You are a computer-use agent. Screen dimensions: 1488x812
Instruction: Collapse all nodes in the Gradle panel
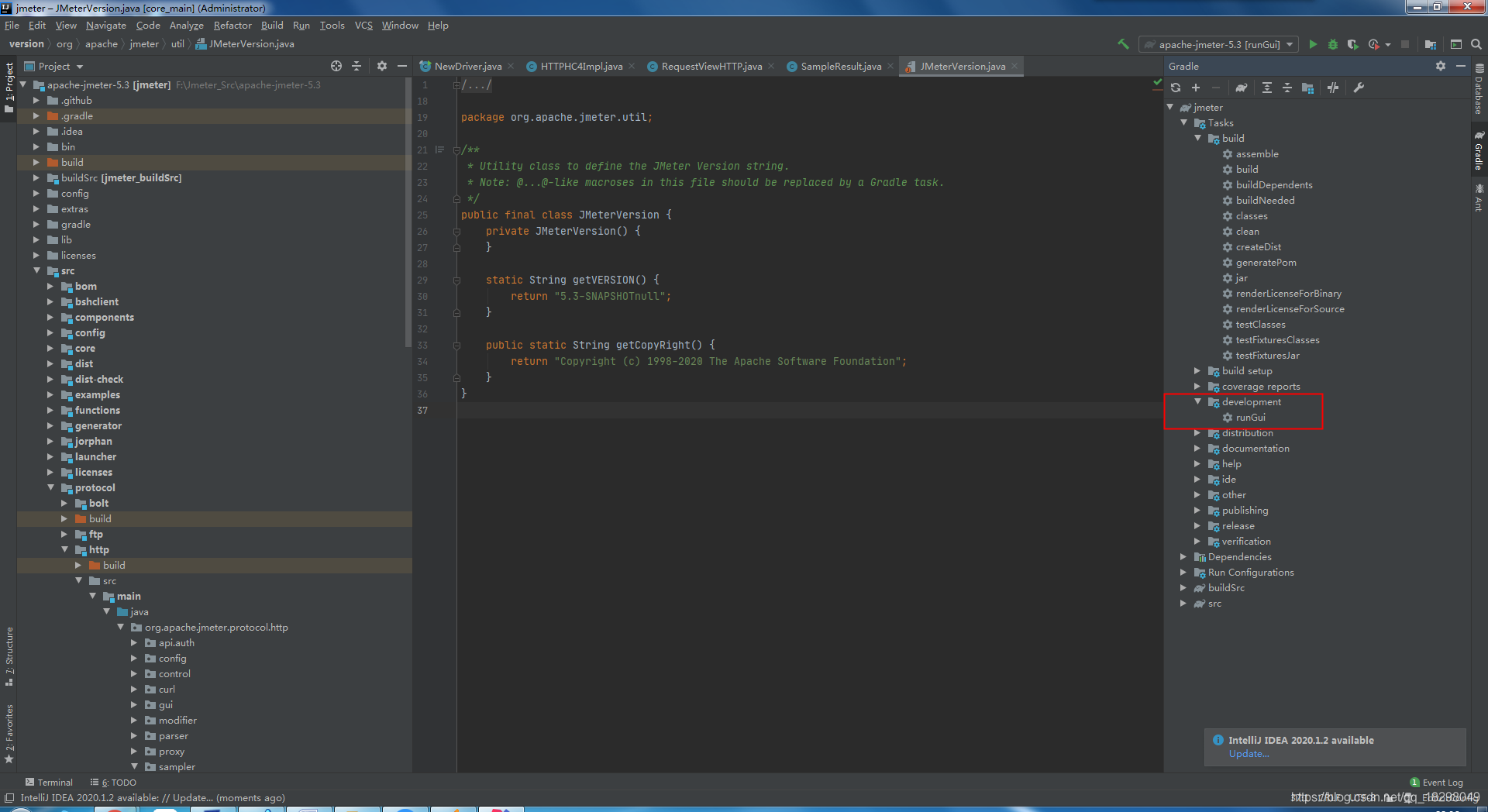pyautogui.click(x=1287, y=88)
